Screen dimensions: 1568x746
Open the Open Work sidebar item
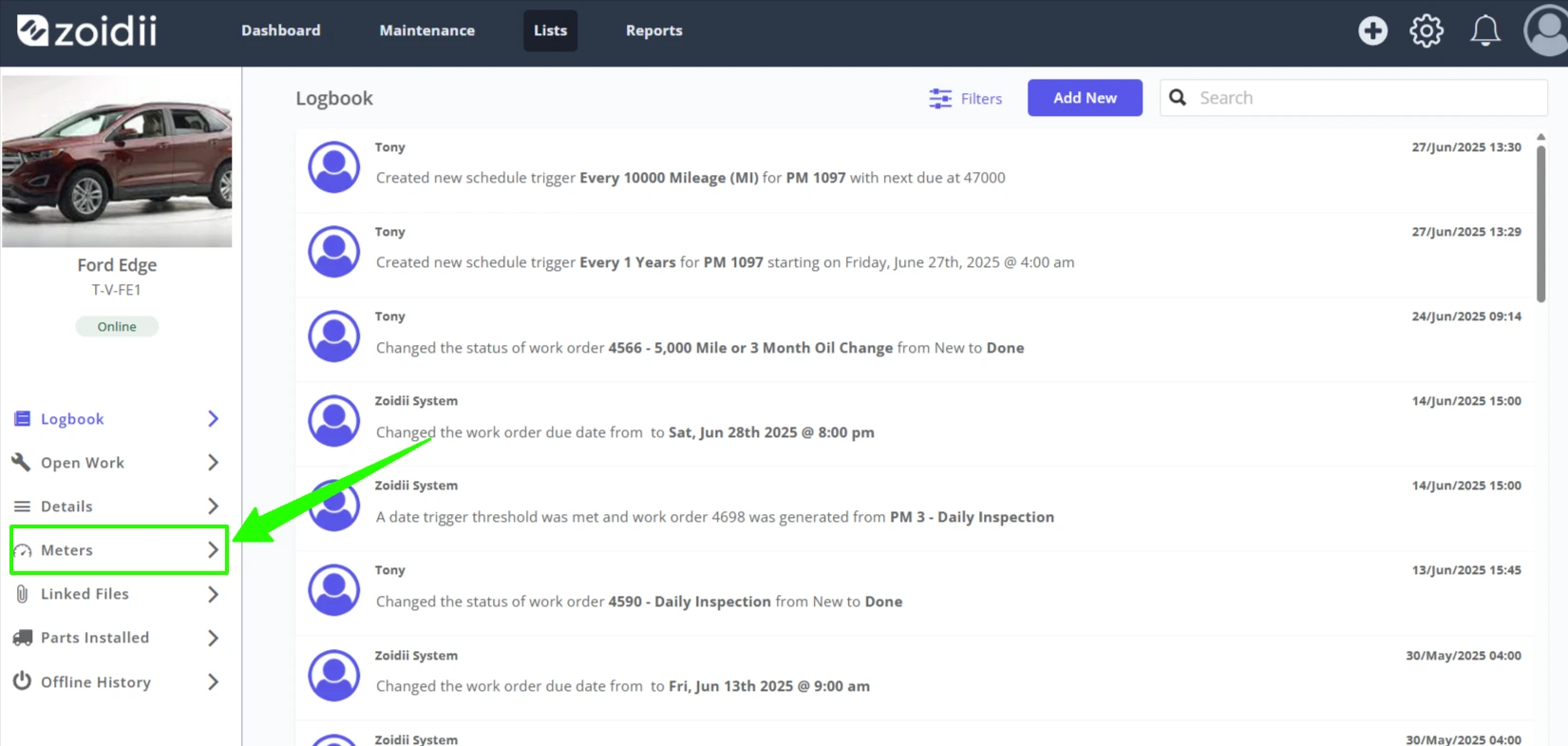click(x=119, y=463)
